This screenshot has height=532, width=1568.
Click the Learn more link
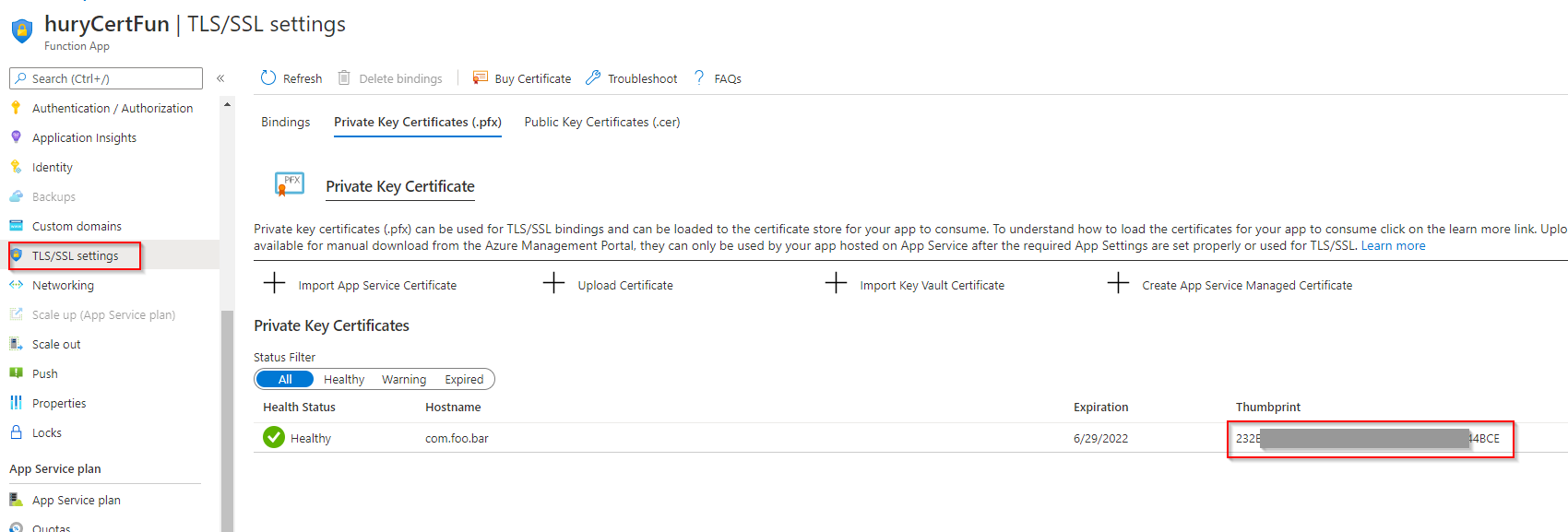click(x=1393, y=245)
